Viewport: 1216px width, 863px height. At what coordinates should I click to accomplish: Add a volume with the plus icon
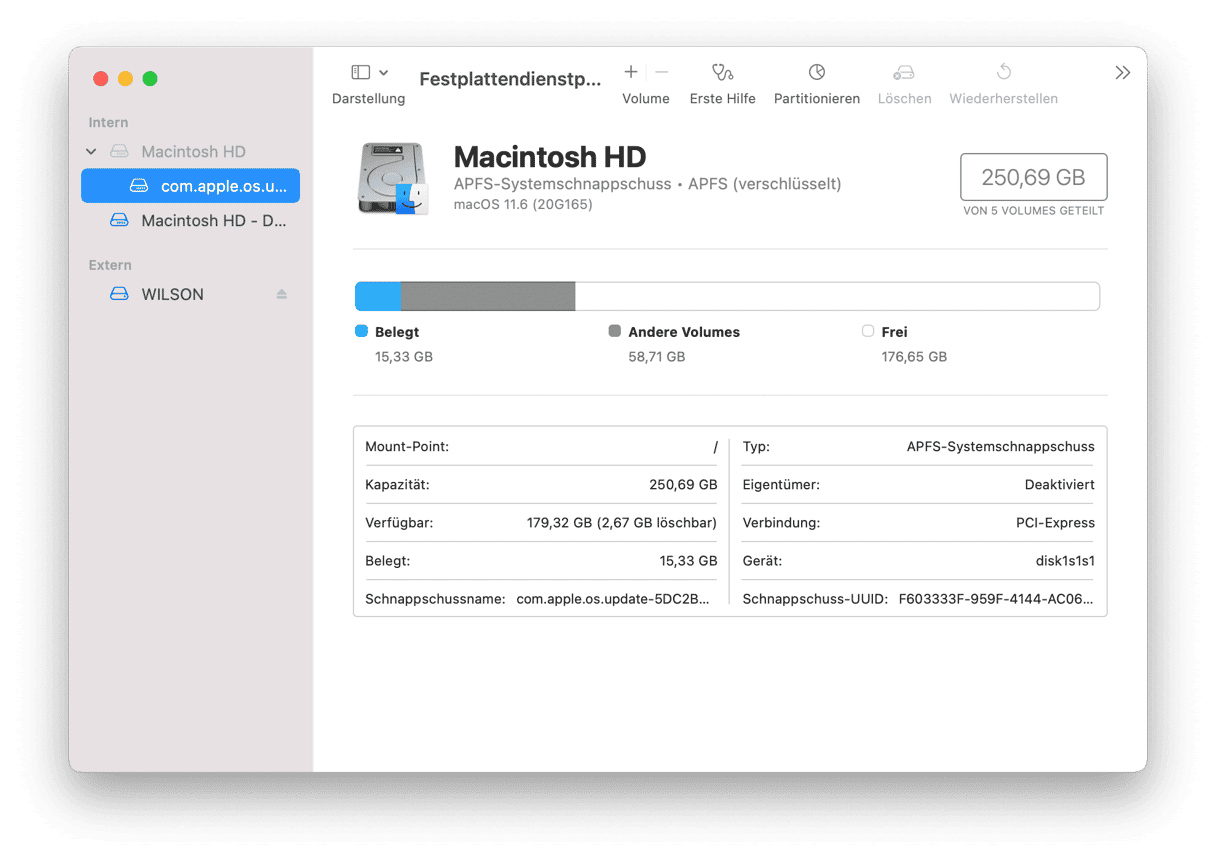click(631, 72)
